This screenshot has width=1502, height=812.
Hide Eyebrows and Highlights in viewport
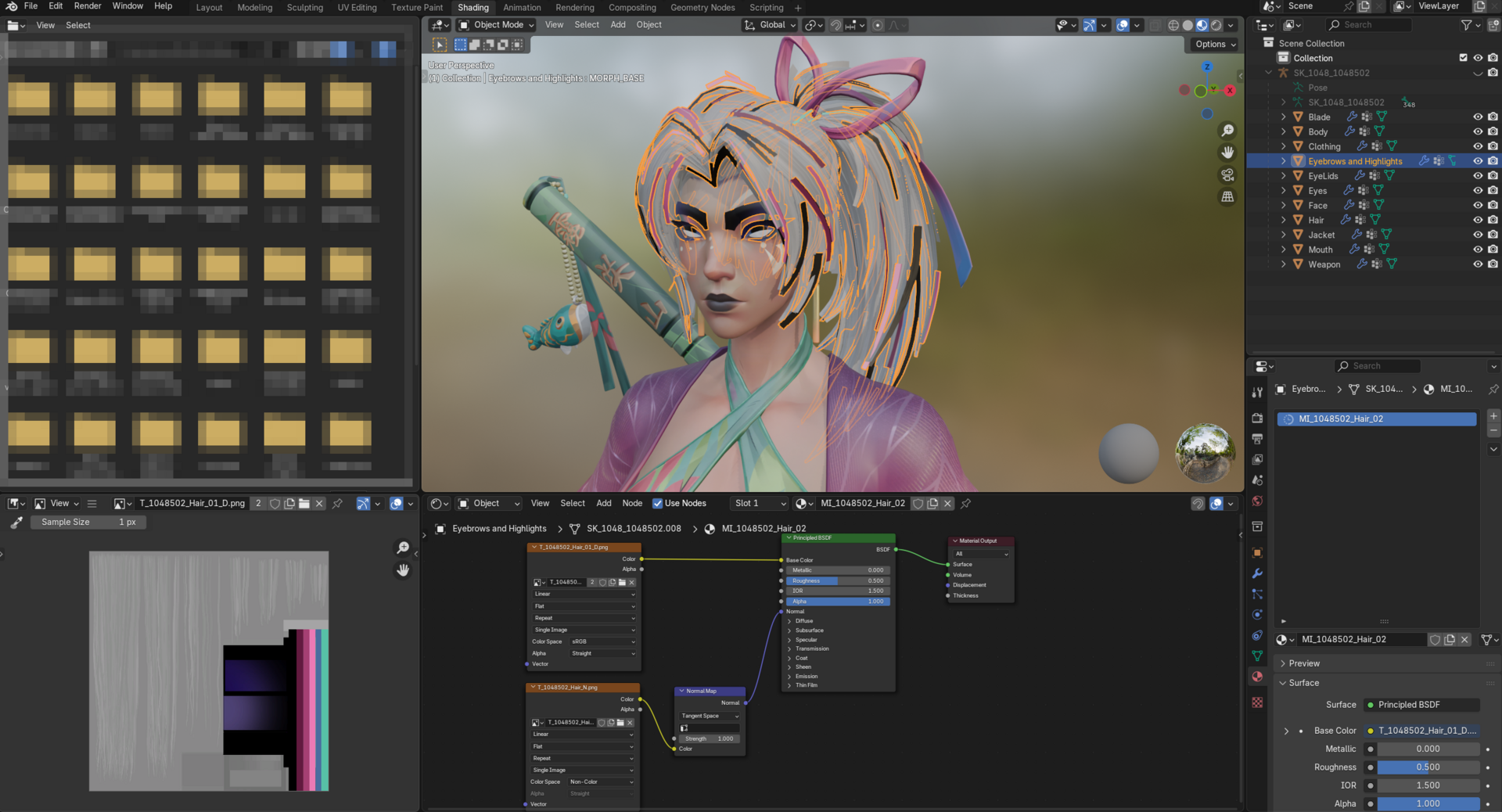point(1478,161)
